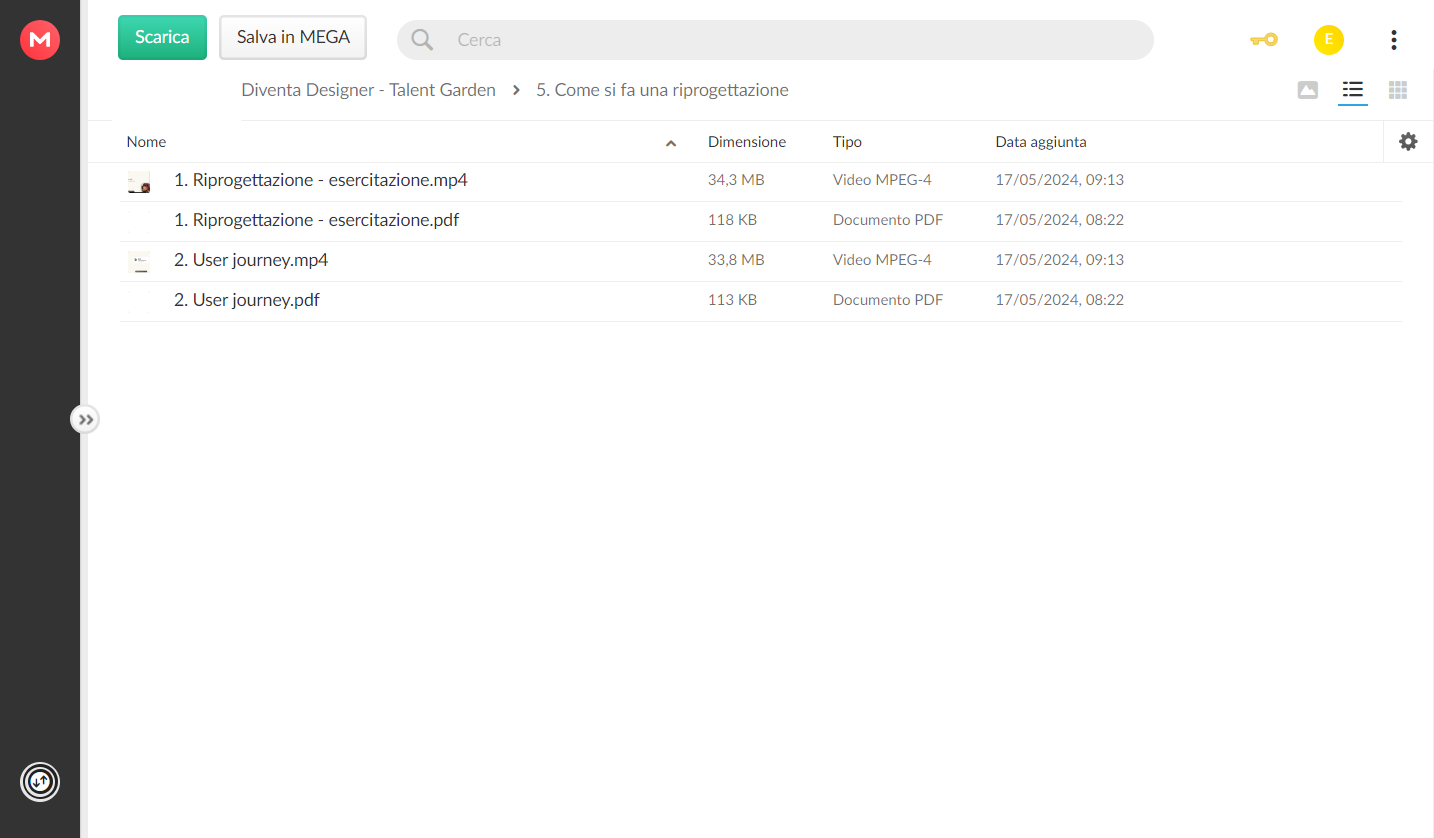Click the MEGA logo icon
Viewport: 1434px width, 838px height.
click(40, 40)
